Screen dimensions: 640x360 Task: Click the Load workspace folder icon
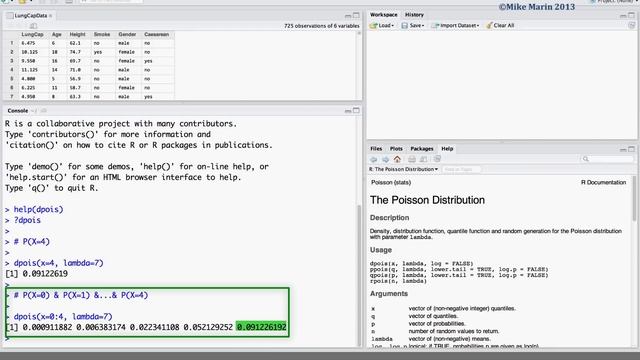pos(373,25)
